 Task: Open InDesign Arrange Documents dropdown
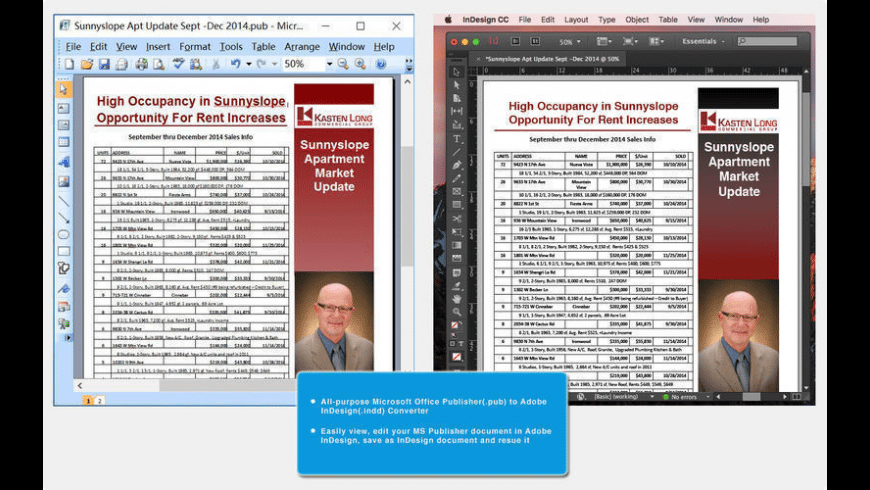[656, 41]
